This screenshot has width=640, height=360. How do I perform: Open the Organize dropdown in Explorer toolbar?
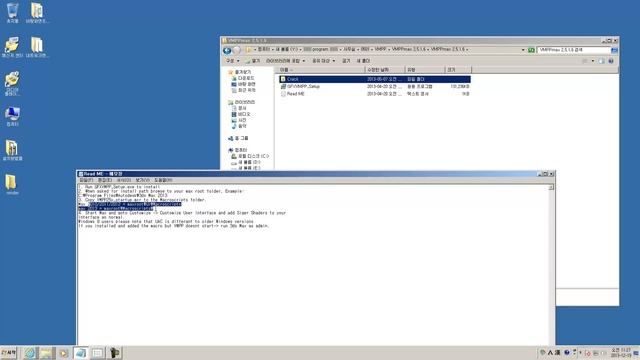233,61
